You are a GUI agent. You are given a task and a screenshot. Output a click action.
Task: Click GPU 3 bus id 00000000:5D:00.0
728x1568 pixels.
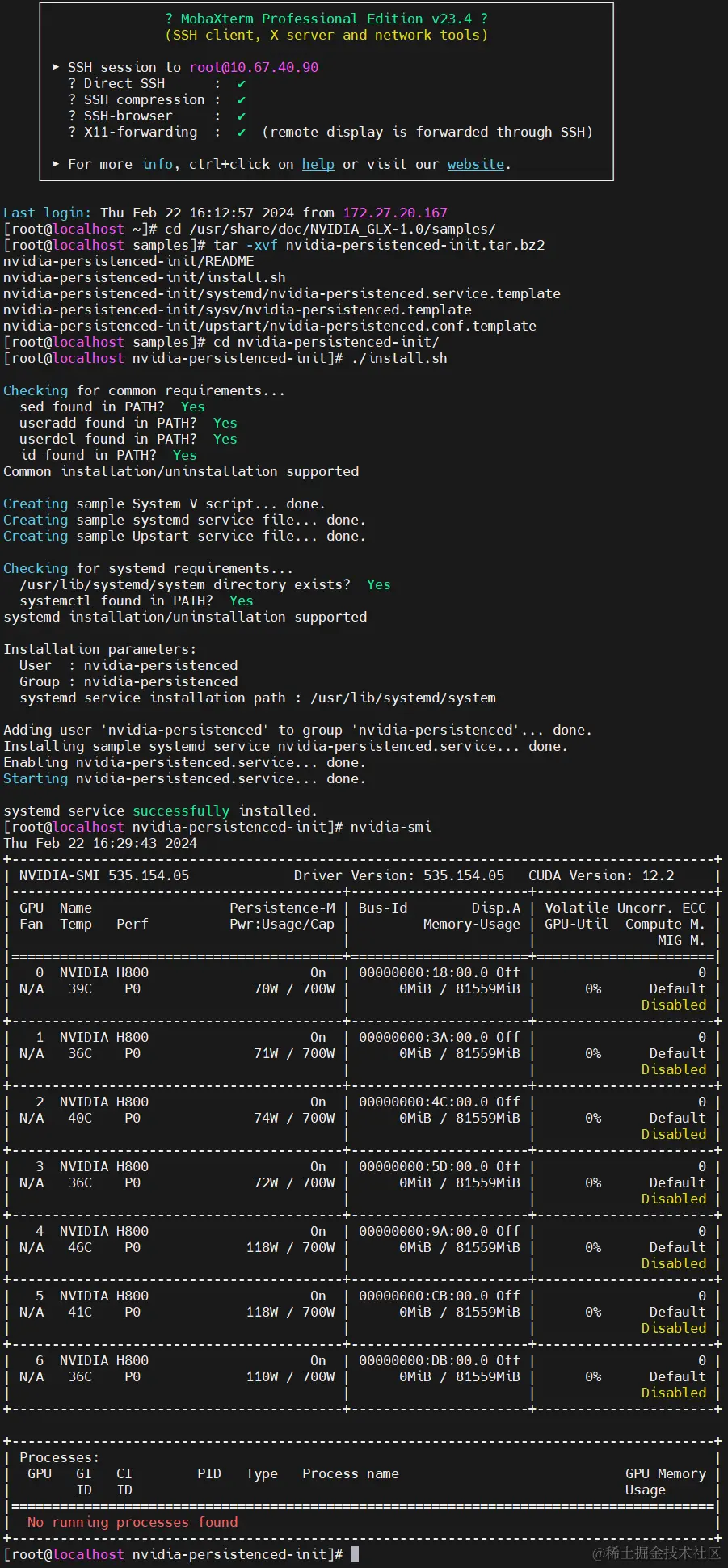[x=423, y=1166]
